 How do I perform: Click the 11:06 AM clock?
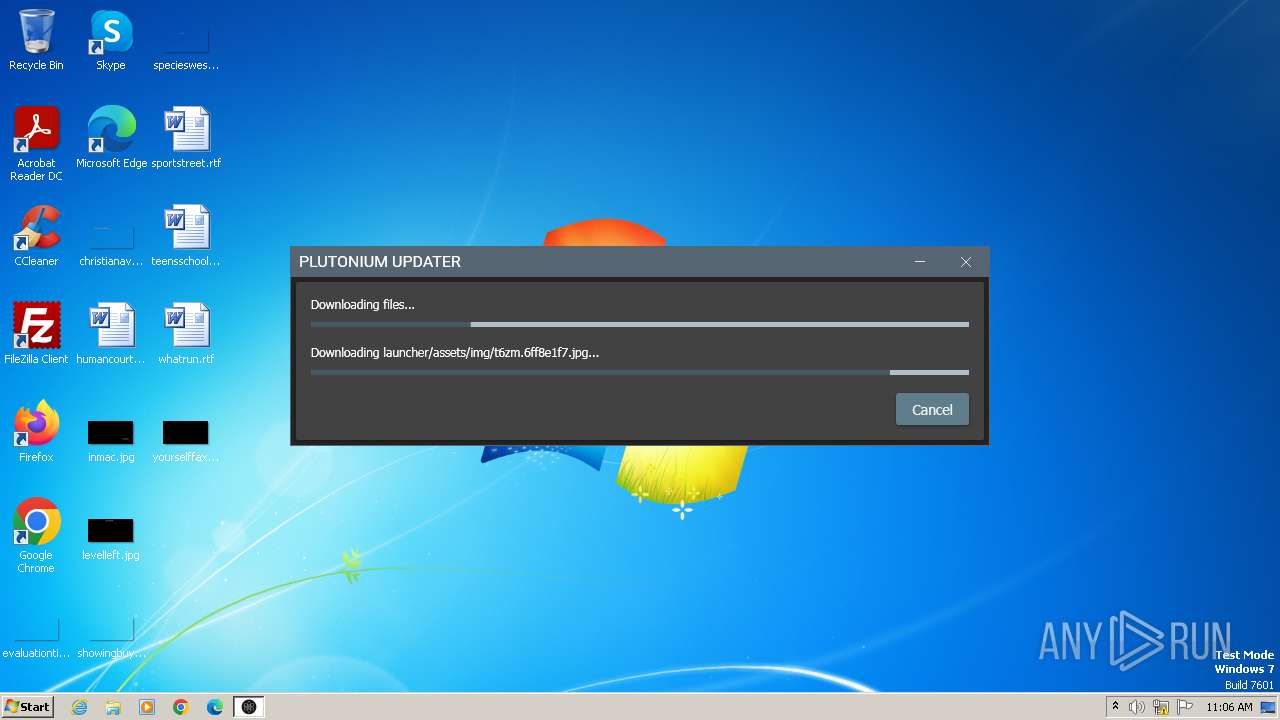(1229, 707)
